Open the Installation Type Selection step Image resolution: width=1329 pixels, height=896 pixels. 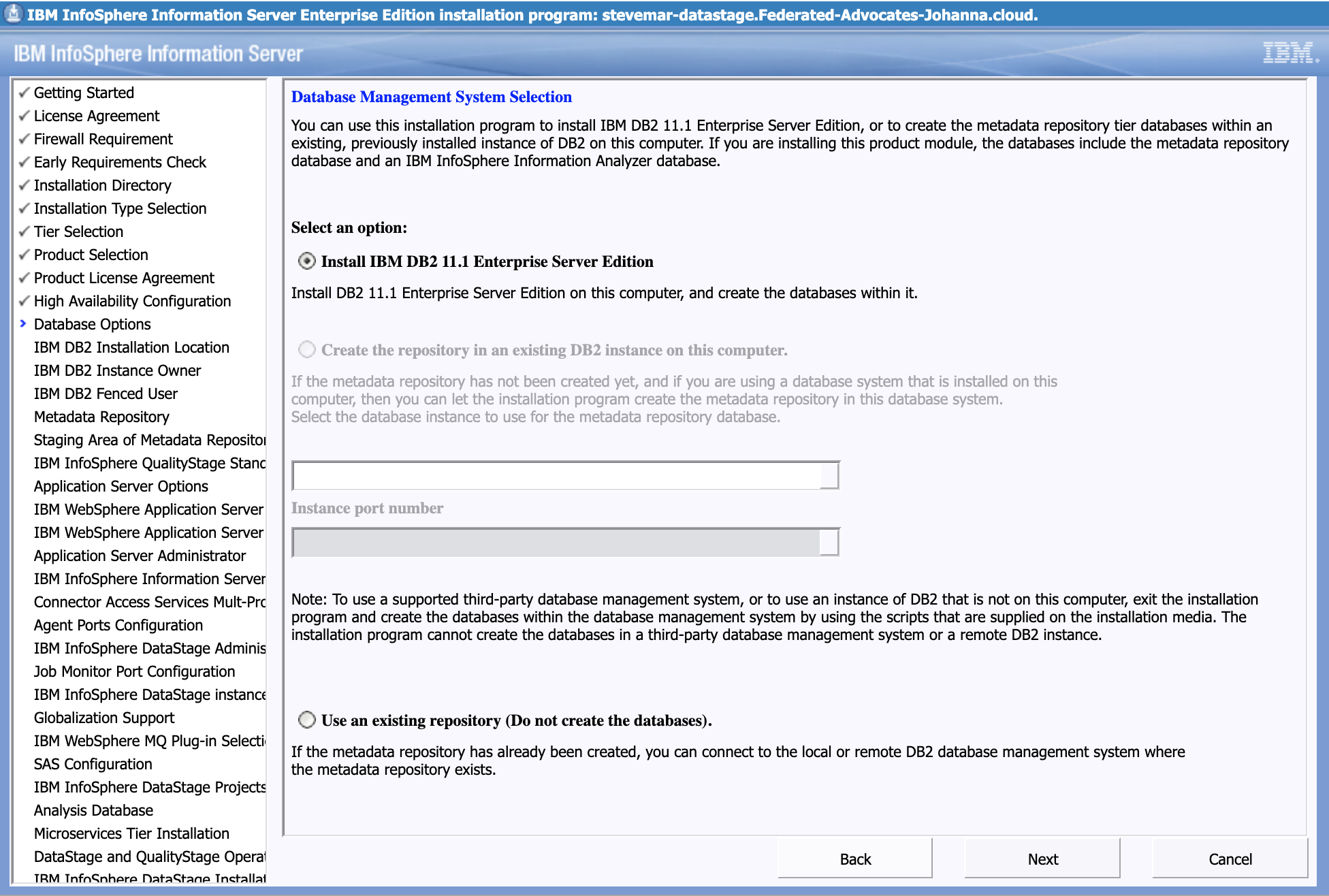[120, 208]
